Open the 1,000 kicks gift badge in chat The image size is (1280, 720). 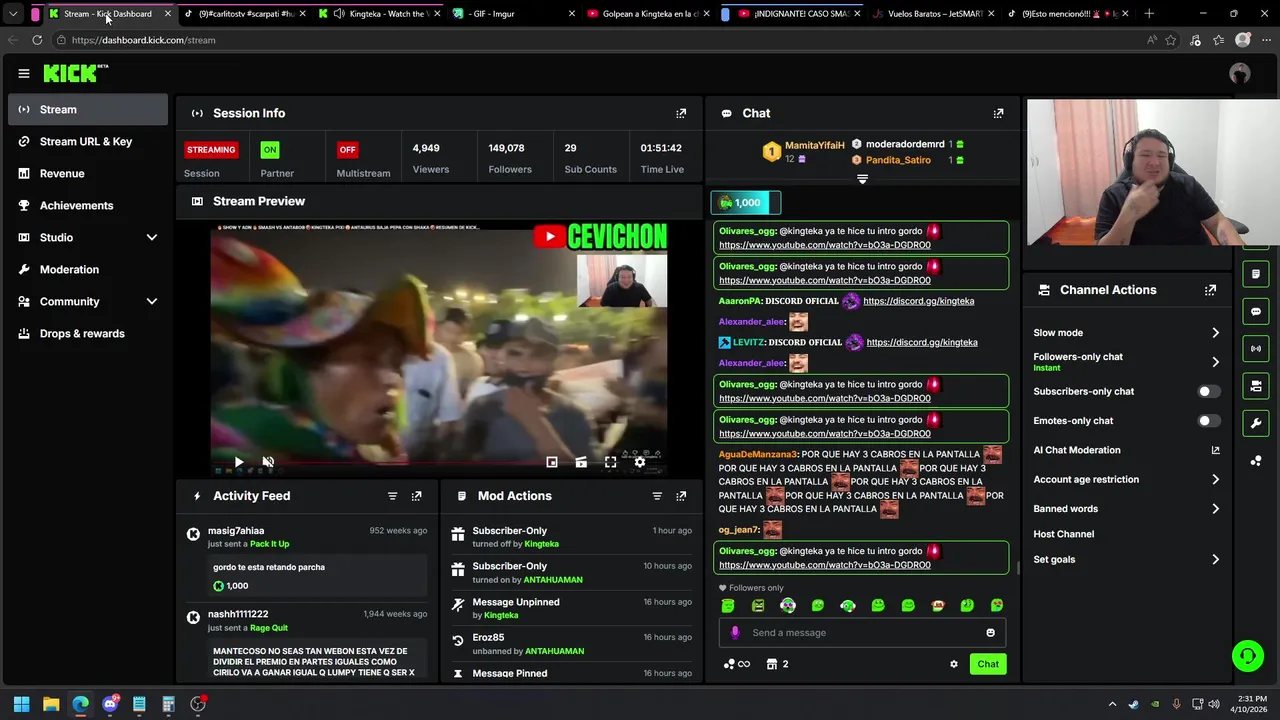(x=746, y=203)
